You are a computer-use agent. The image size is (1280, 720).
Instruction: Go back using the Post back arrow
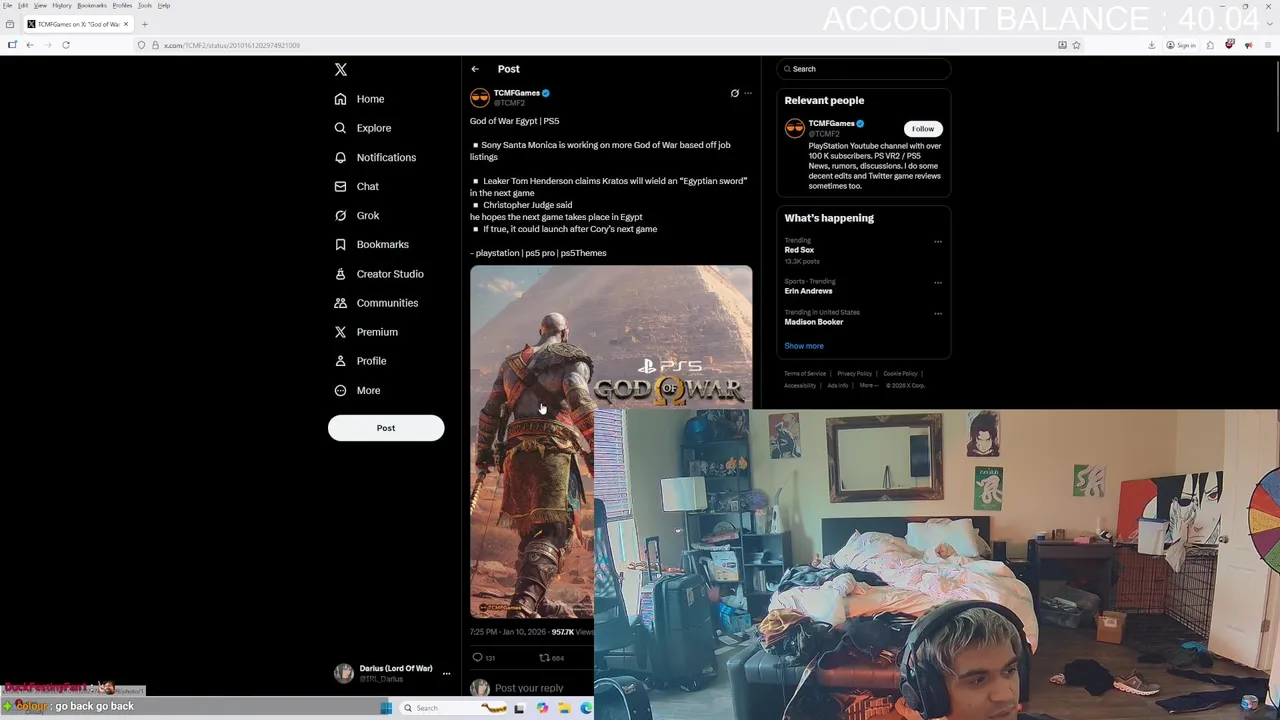pyautogui.click(x=475, y=69)
